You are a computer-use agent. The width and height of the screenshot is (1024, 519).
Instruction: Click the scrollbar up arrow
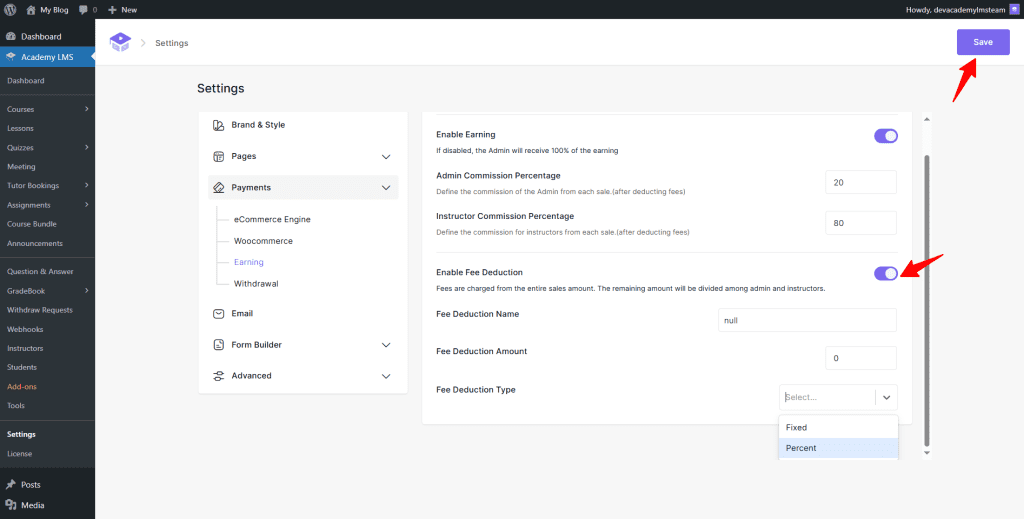pyautogui.click(x=927, y=118)
